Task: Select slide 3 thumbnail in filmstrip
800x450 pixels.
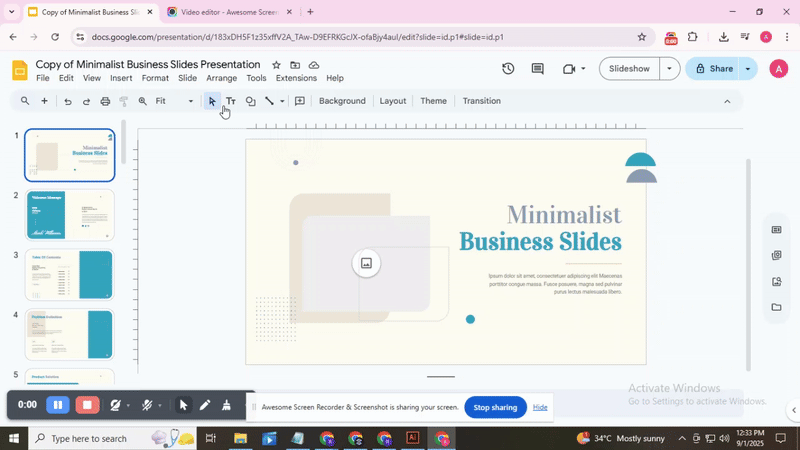Action: coord(69,275)
